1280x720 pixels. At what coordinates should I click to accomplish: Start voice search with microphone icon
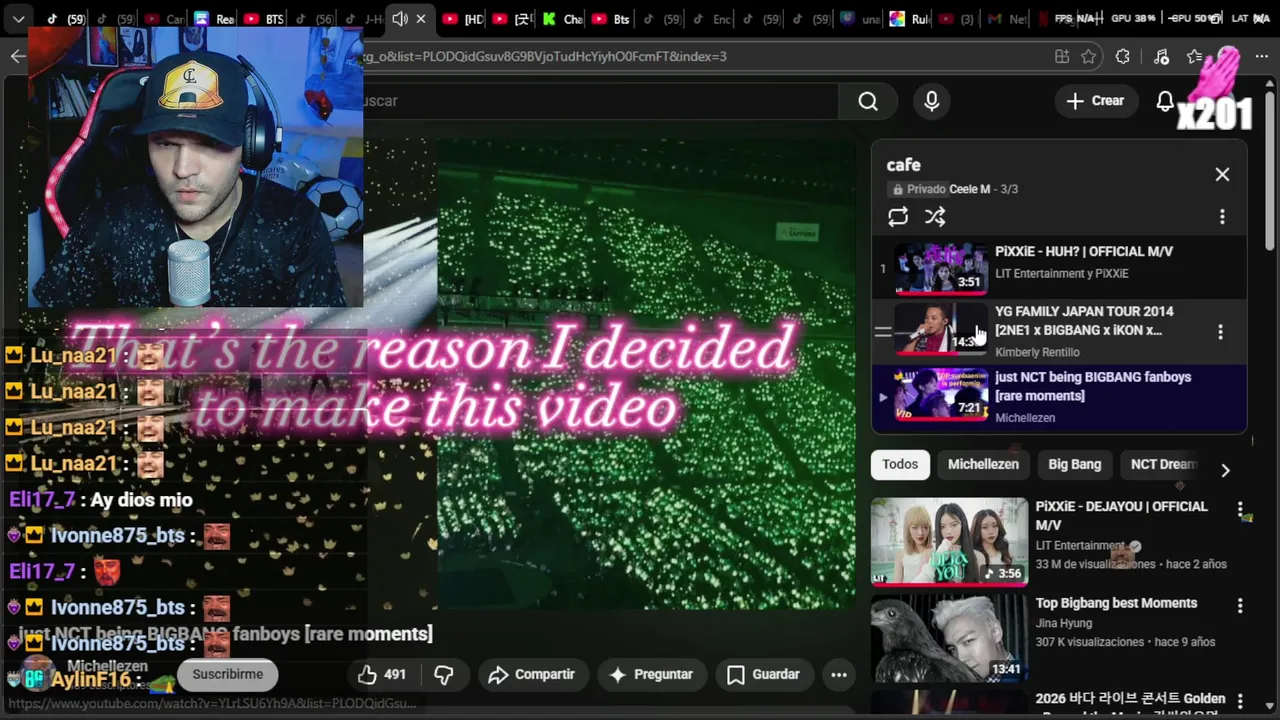[x=932, y=101]
